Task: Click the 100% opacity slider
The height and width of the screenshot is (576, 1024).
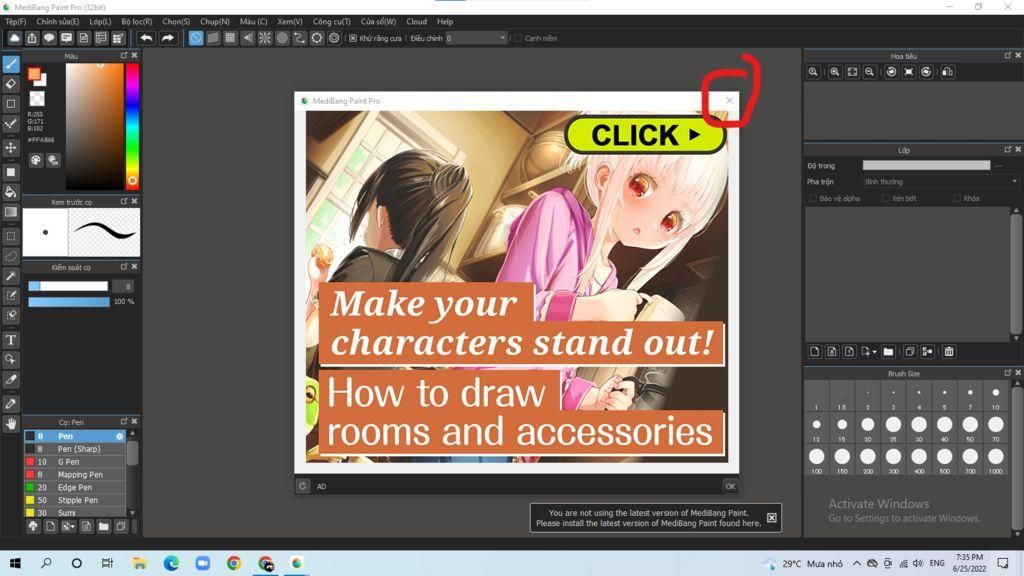Action: [x=69, y=302]
